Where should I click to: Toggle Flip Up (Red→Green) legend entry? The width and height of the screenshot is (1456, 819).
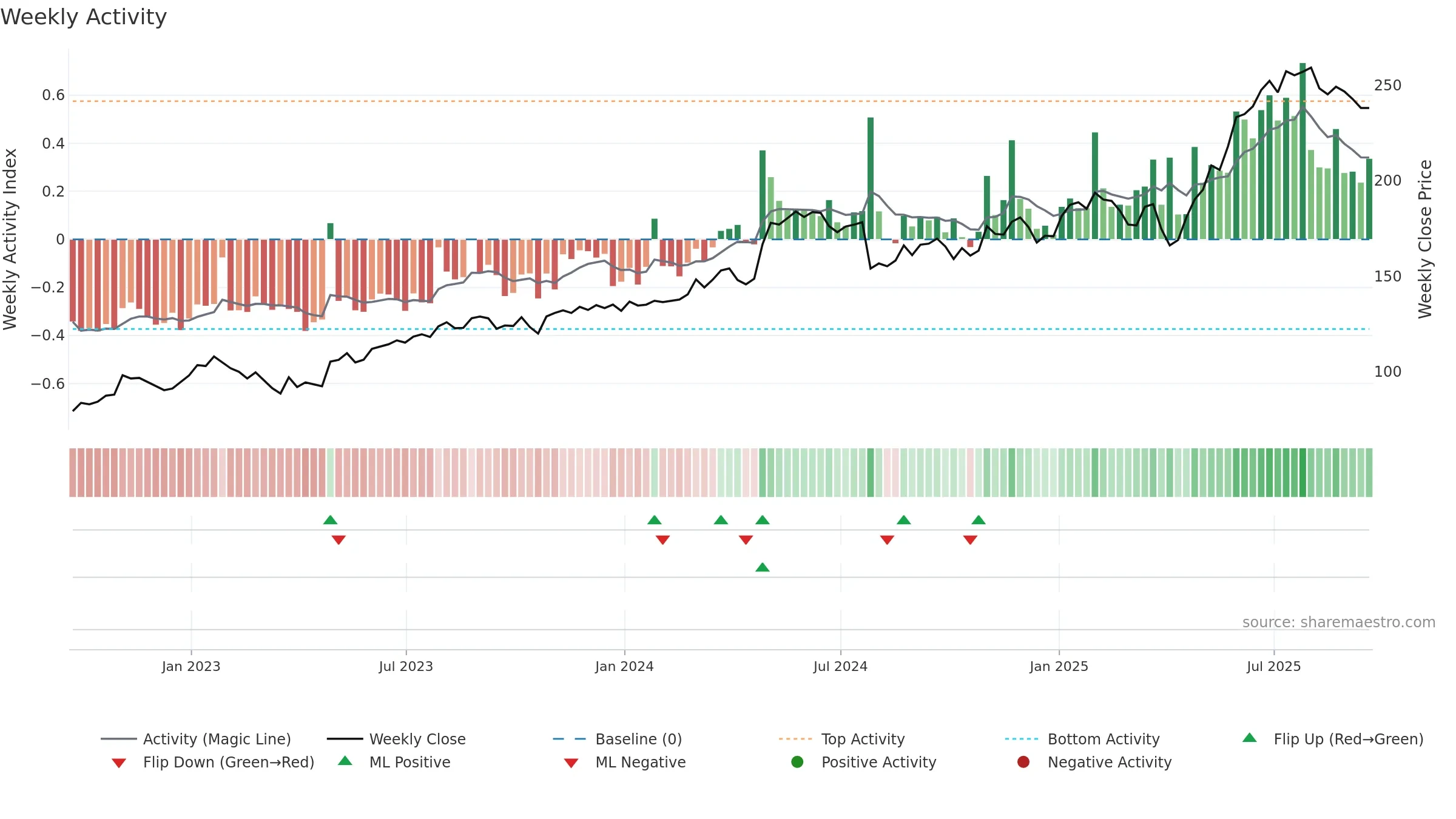click(x=1333, y=739)
